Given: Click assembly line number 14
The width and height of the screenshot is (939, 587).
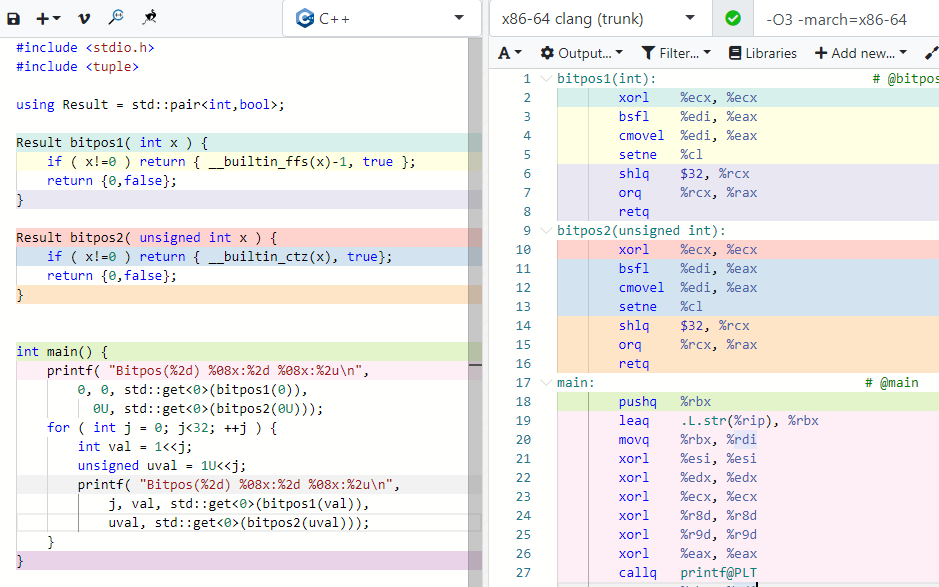Looking at the screenshot, I should [523, 326].
